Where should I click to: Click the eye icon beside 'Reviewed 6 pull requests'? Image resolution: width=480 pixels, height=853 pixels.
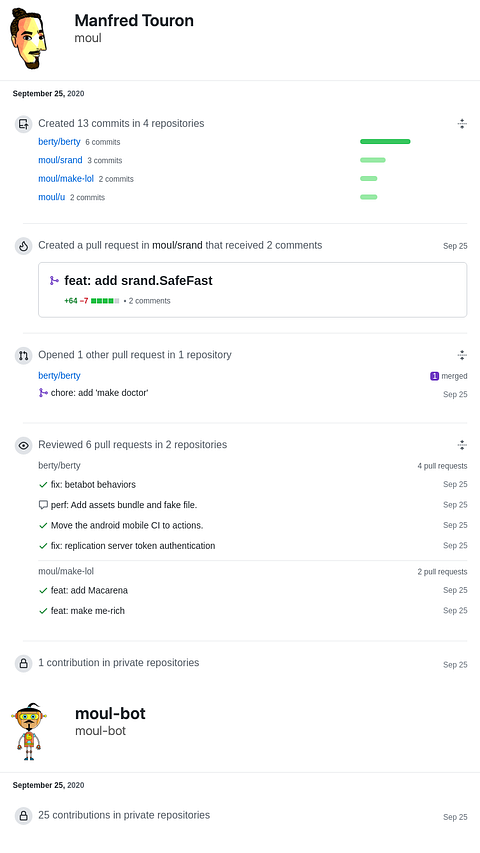click(23, 446)
